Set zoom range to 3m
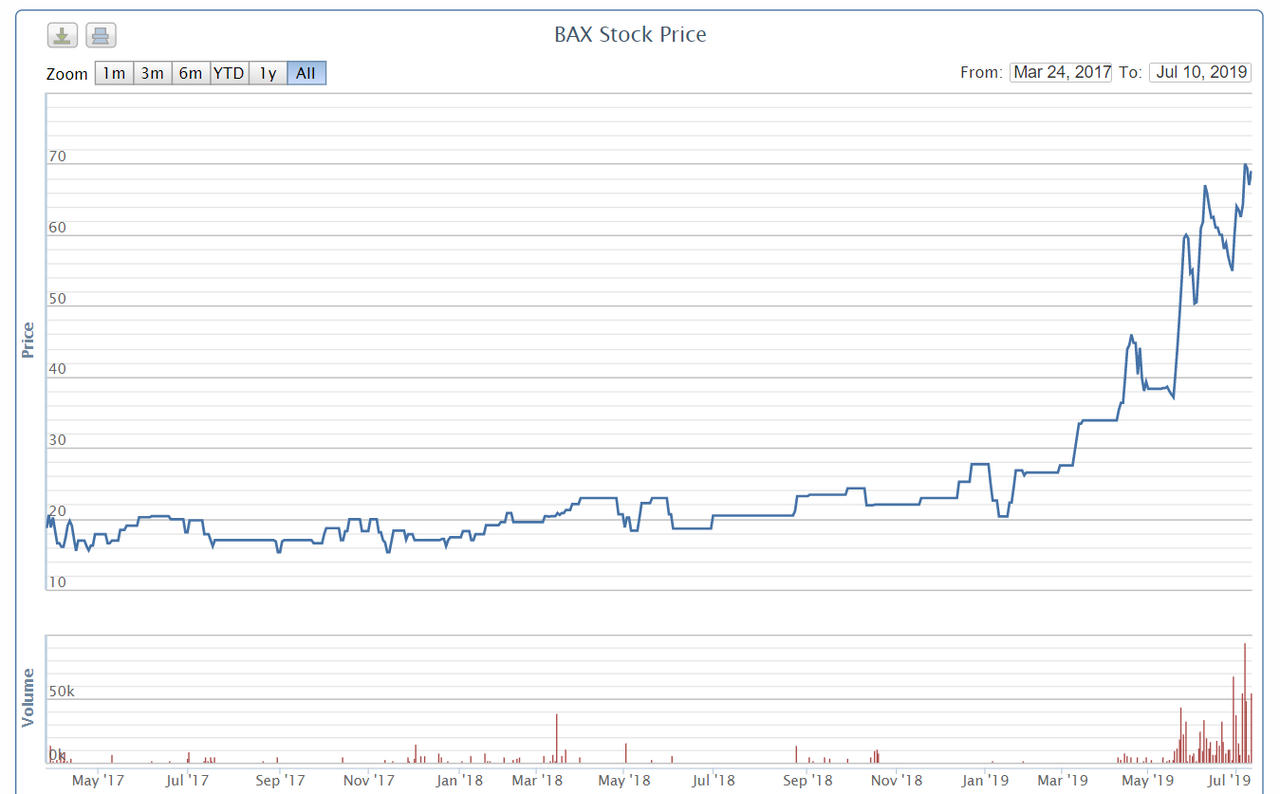Screen dimensions: 1280x794 152,73
